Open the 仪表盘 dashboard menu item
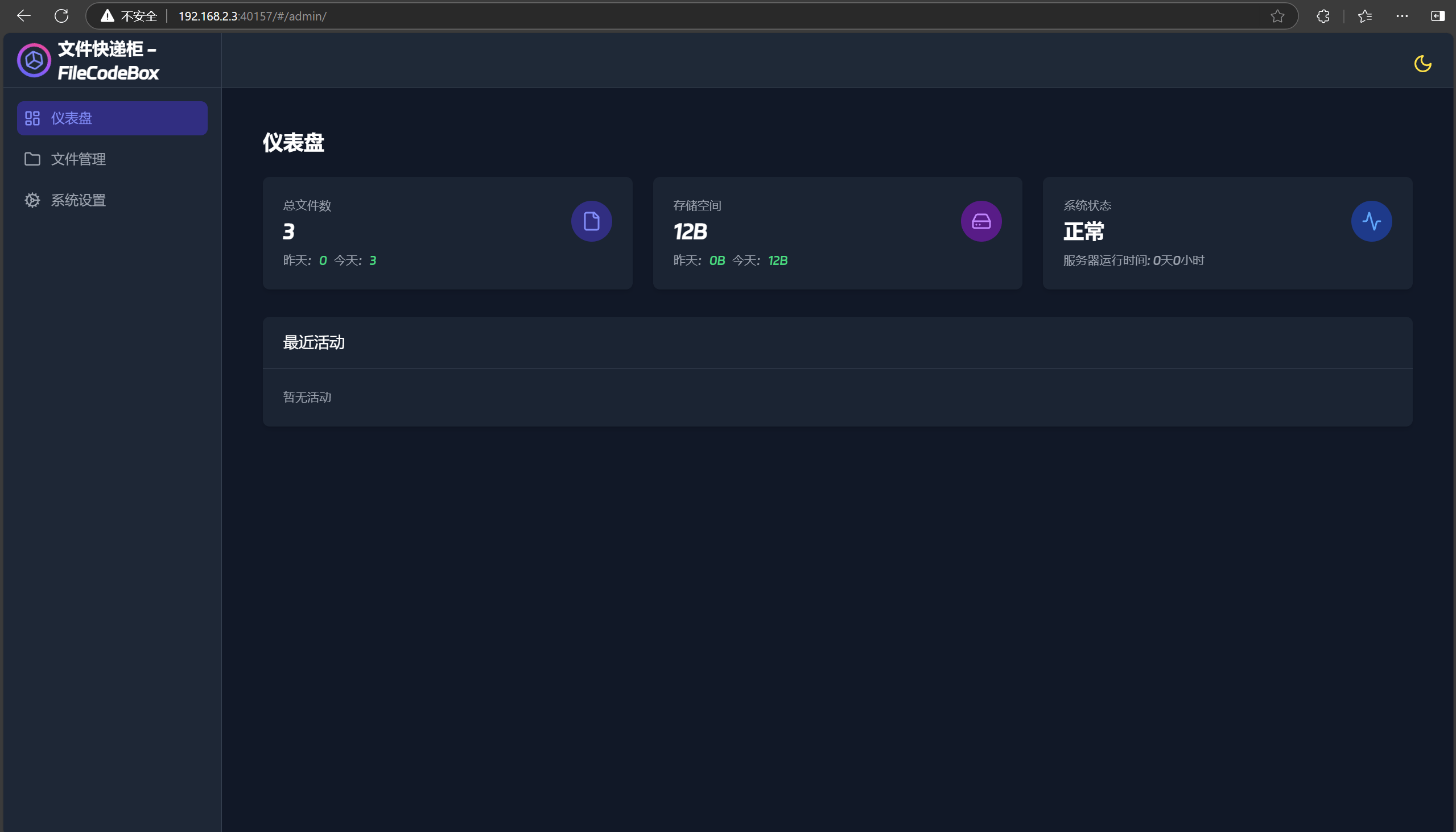The height and width of the screenshot is (832, 1456). tap(112, 118)
